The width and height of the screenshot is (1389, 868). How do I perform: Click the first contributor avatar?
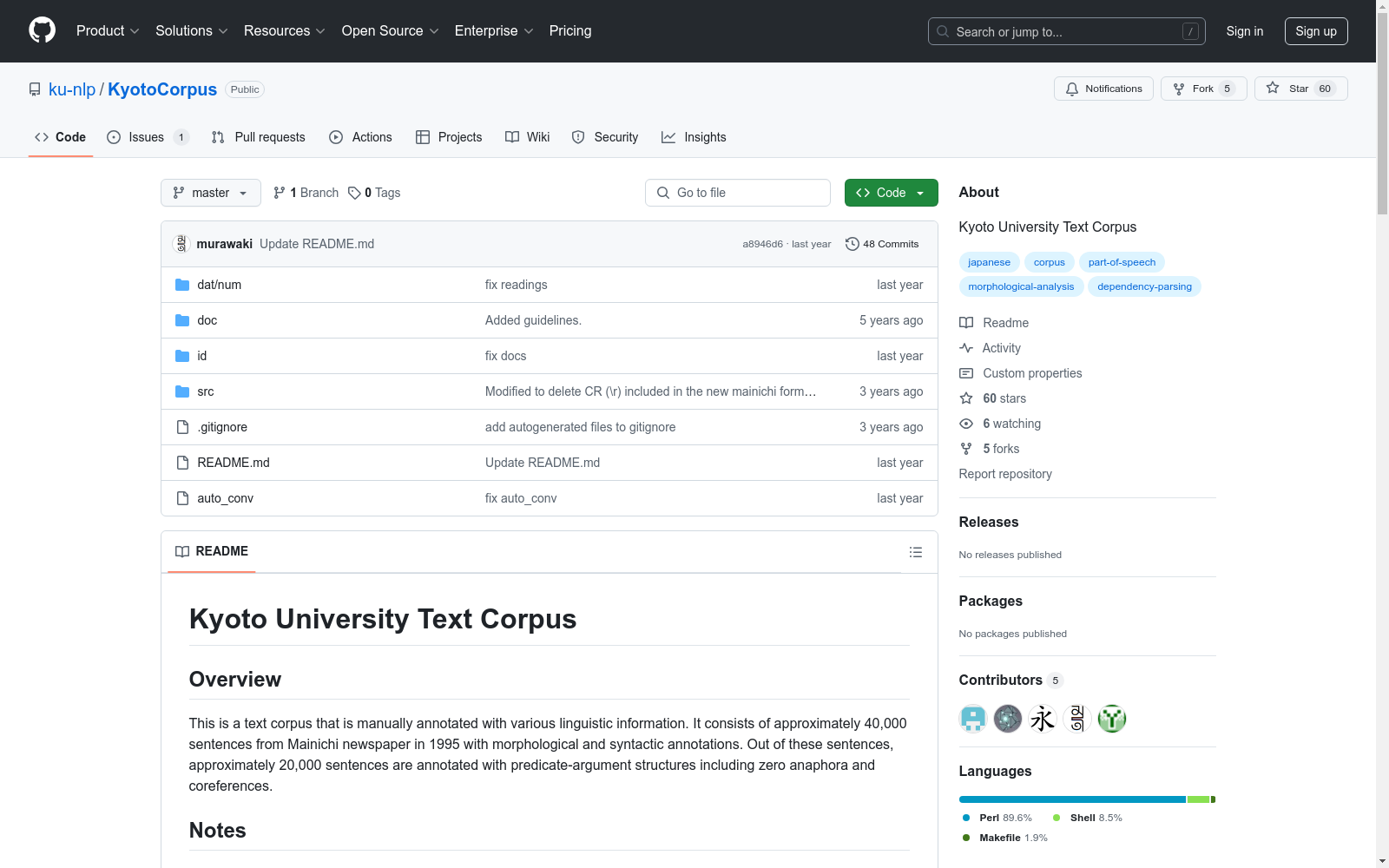click(973, 719)
